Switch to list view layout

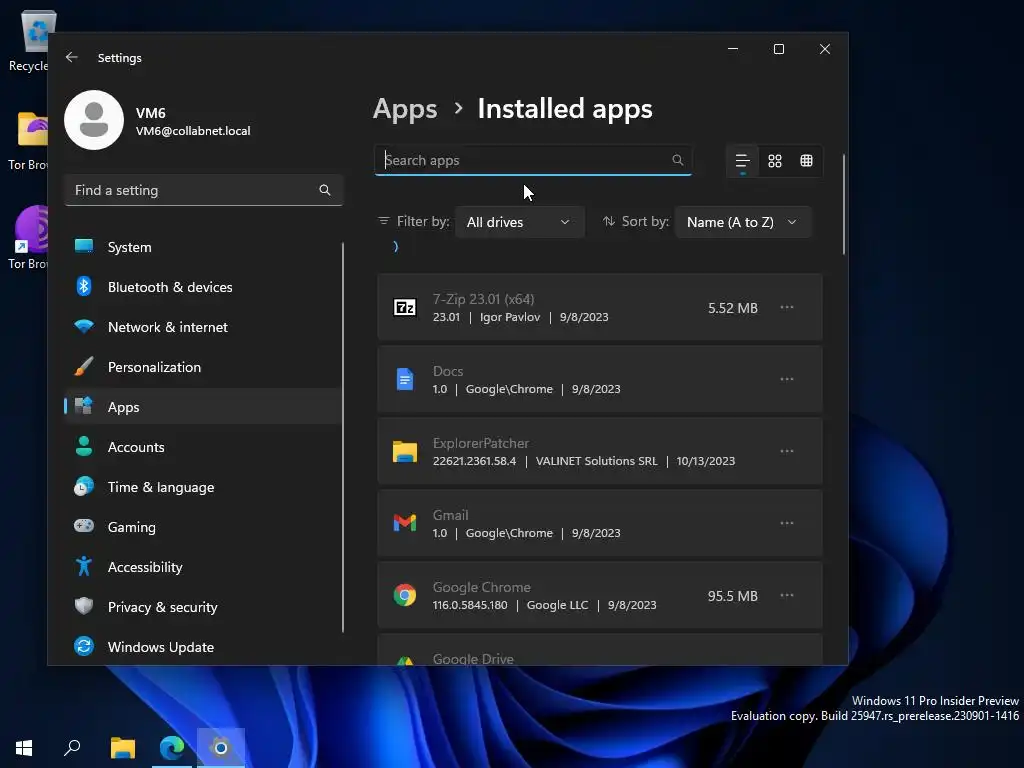click(743, 161)
